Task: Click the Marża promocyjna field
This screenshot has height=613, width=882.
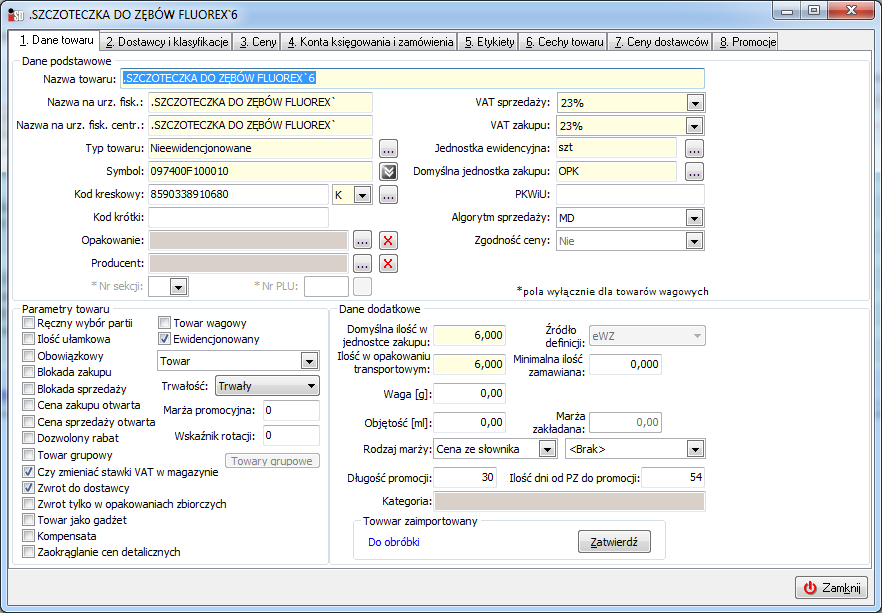Action: (x=291, y=411)
